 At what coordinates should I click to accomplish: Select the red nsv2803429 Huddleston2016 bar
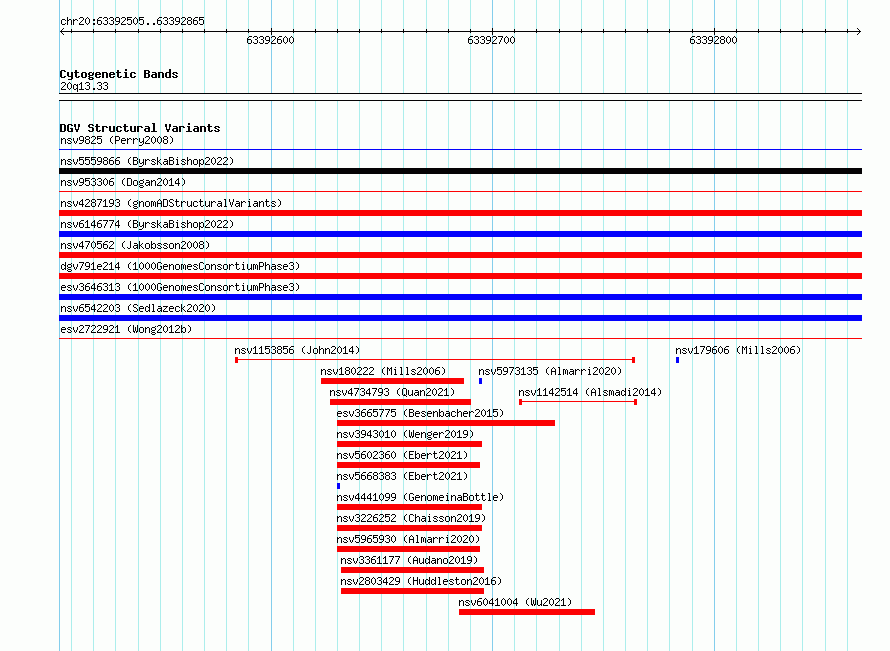[412, 591]
